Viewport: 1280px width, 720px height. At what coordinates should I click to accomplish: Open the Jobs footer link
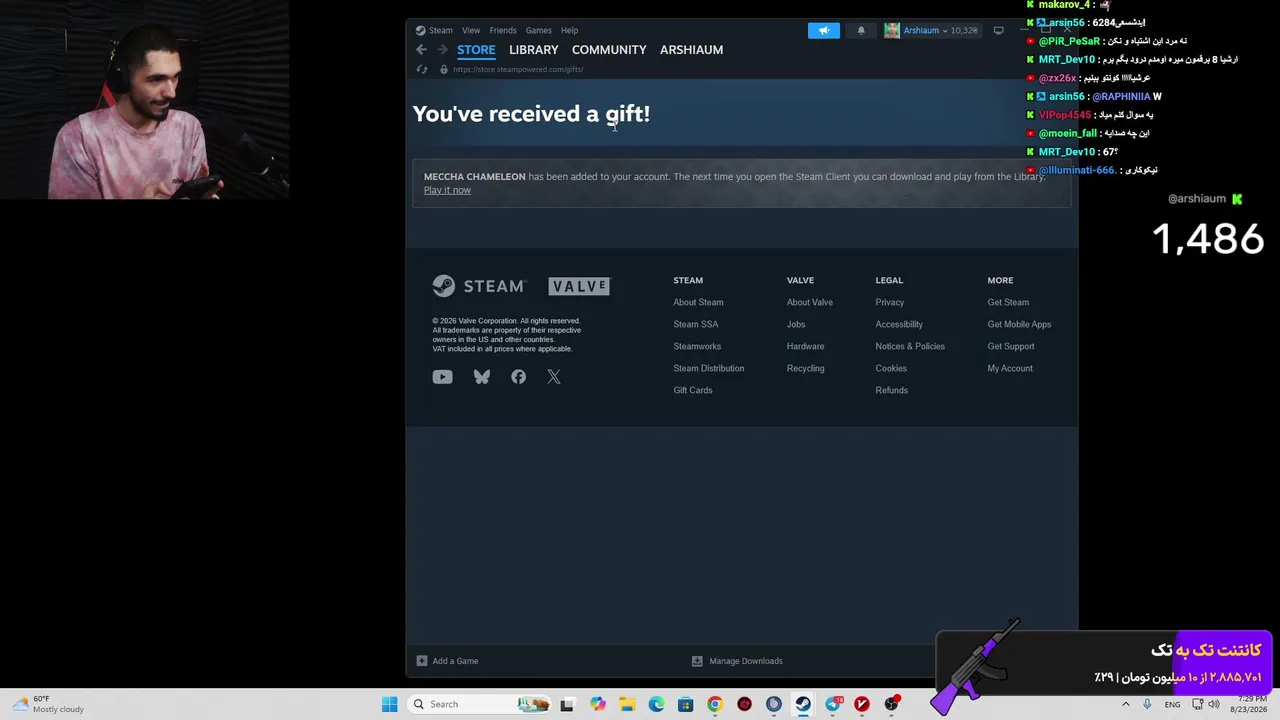(796, 324)
